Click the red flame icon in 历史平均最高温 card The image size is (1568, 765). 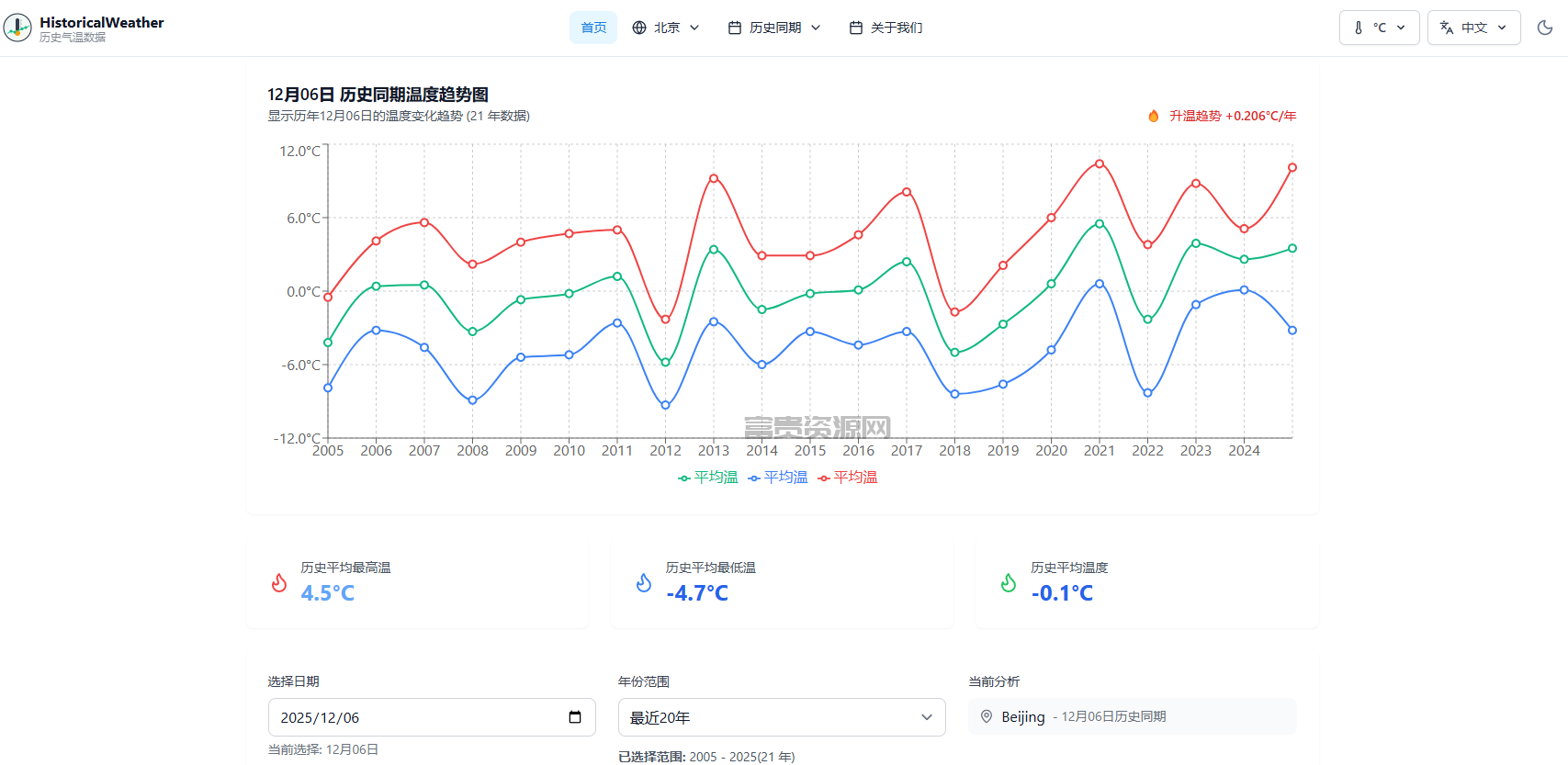tap(279, 583)
